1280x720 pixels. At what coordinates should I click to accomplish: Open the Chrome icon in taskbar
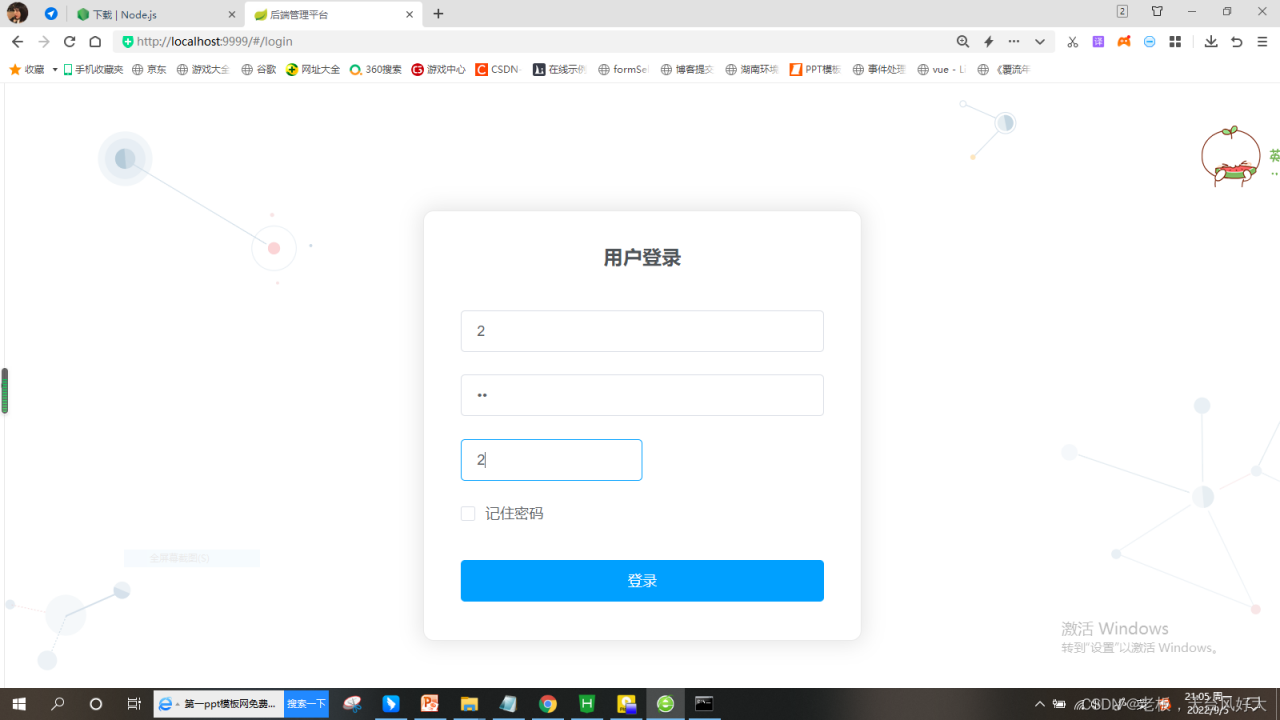point(548,704)
